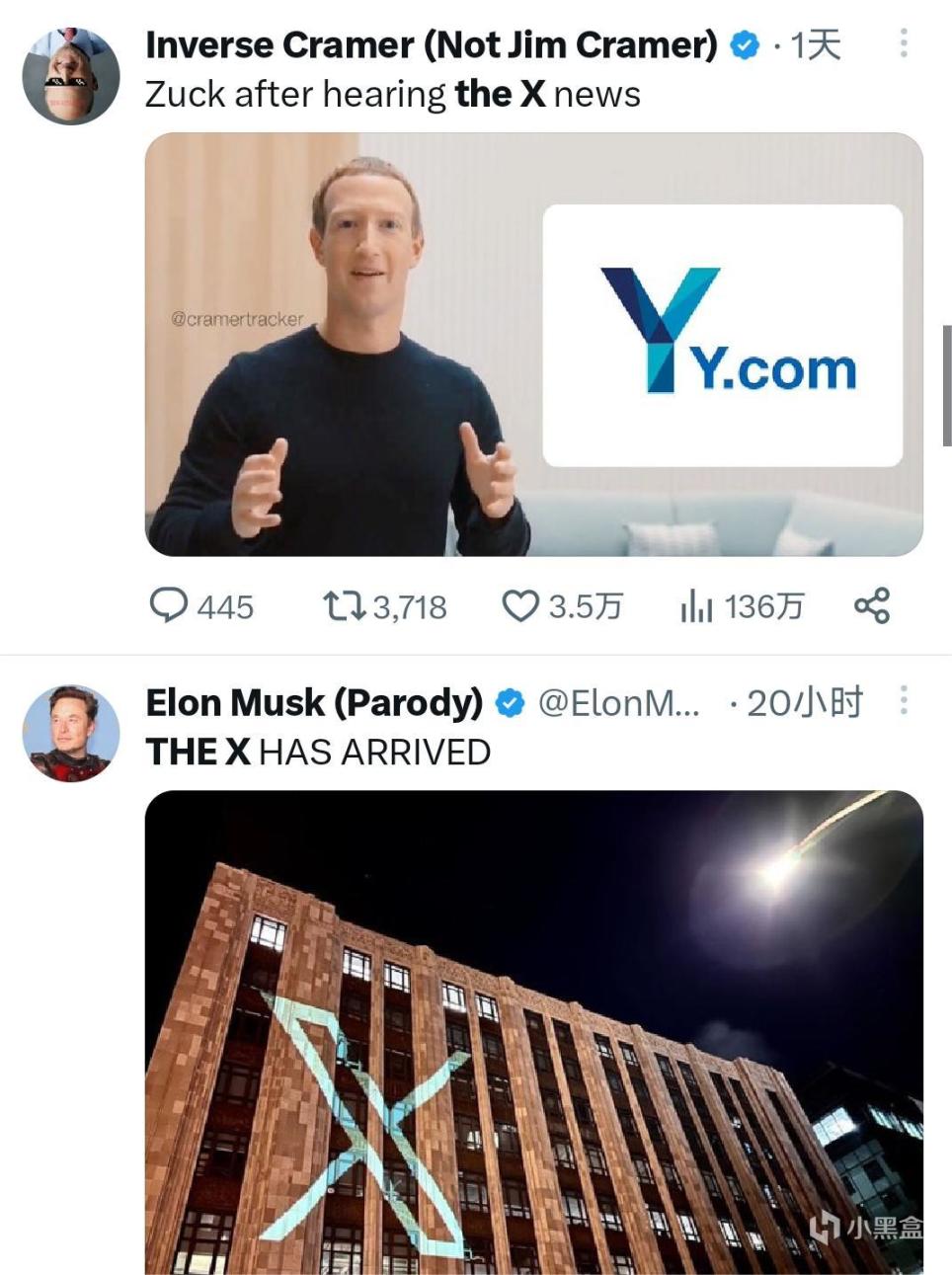Screen dimensions: 952x1275
Task: Click the Inverse Cramer (Not Jim Cramer) name
Action: click(431, 45)
